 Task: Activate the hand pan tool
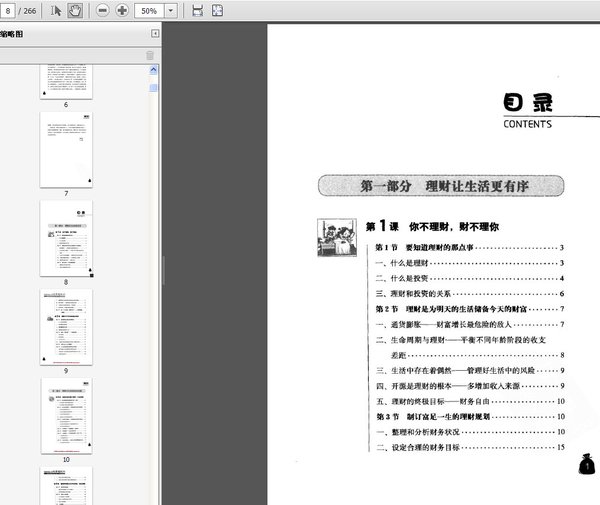[75, 11]
